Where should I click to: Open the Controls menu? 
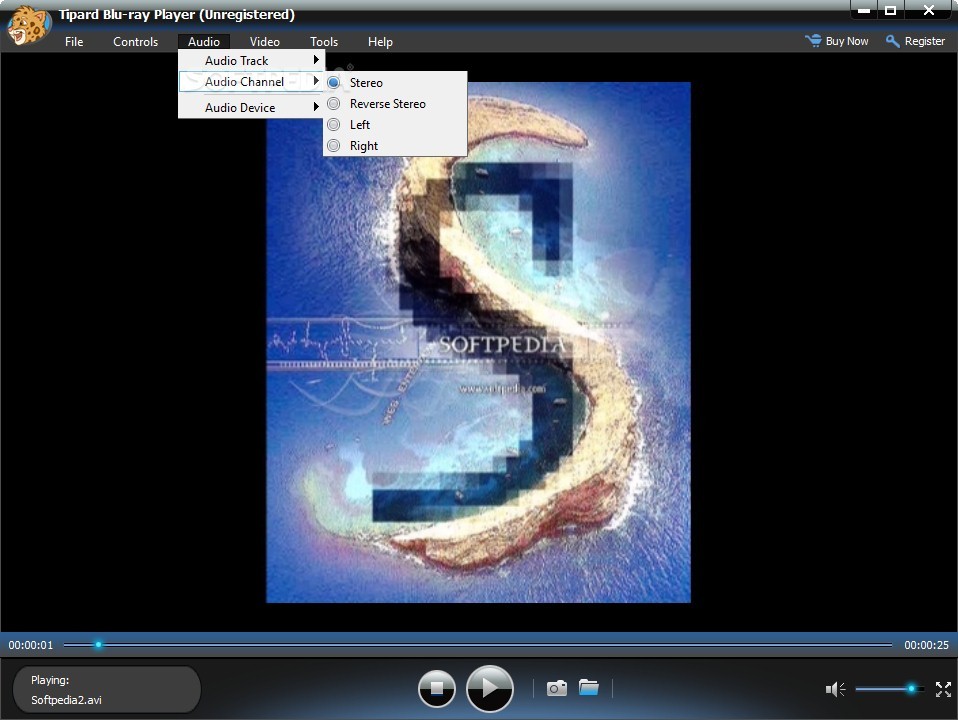pos(136,42)
